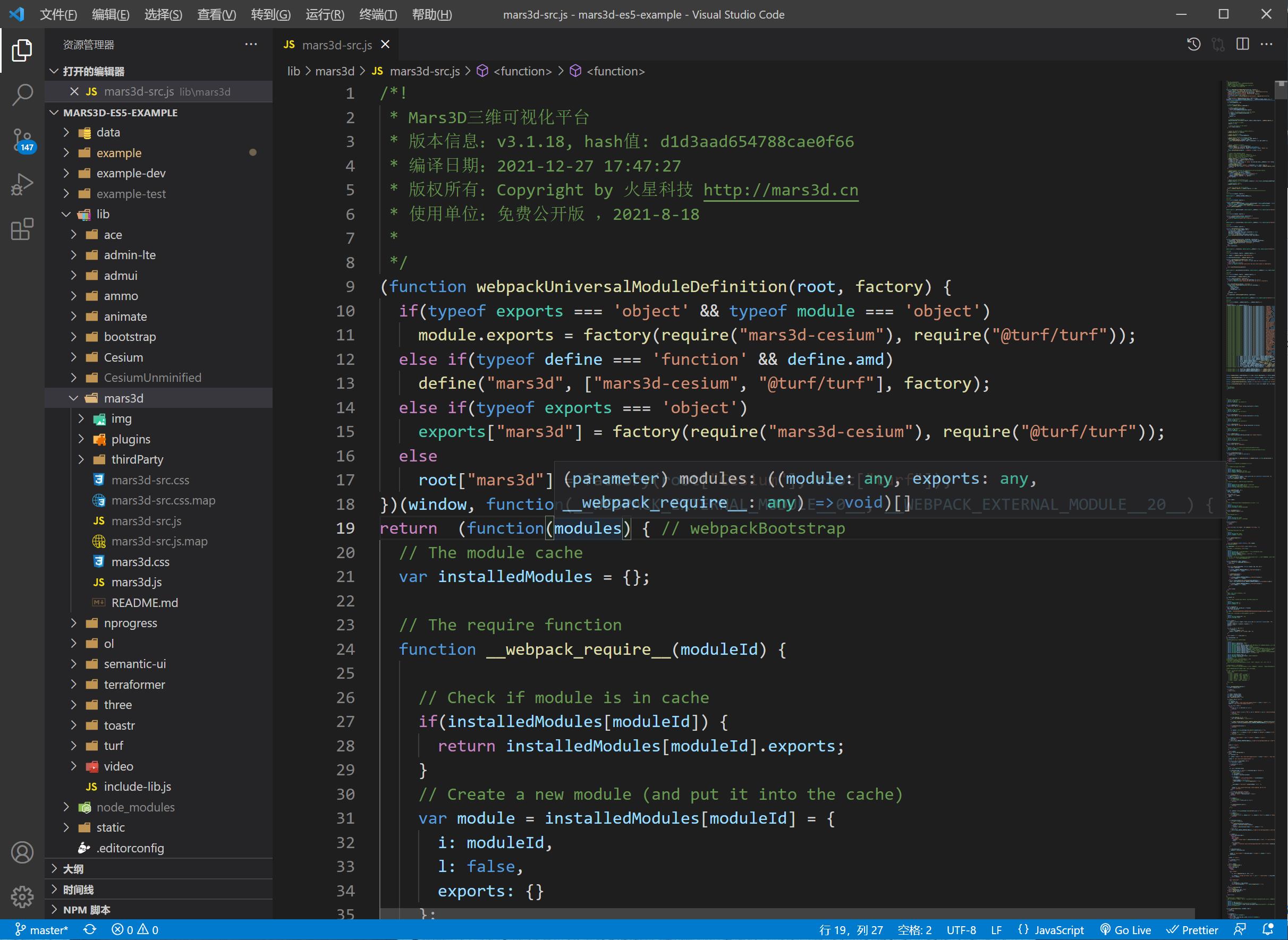
Task: Click the open changes icon in editor toolbar
Action: [1218, 45]
